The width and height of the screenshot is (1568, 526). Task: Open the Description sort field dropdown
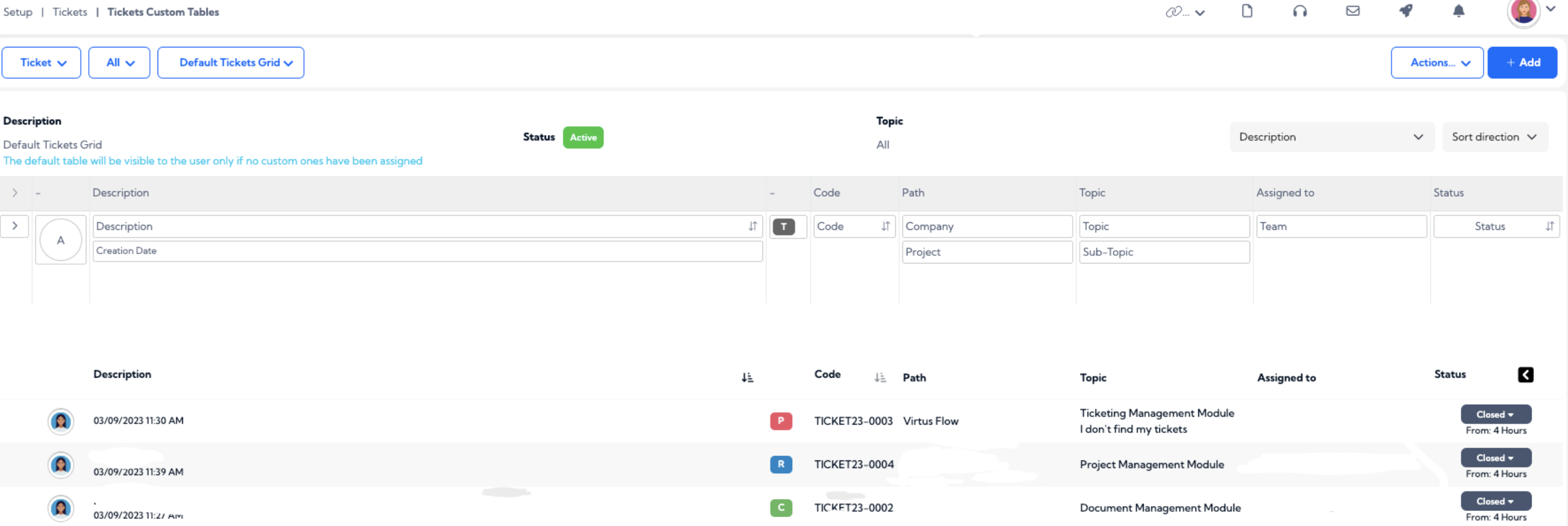tap(1332, 137)
